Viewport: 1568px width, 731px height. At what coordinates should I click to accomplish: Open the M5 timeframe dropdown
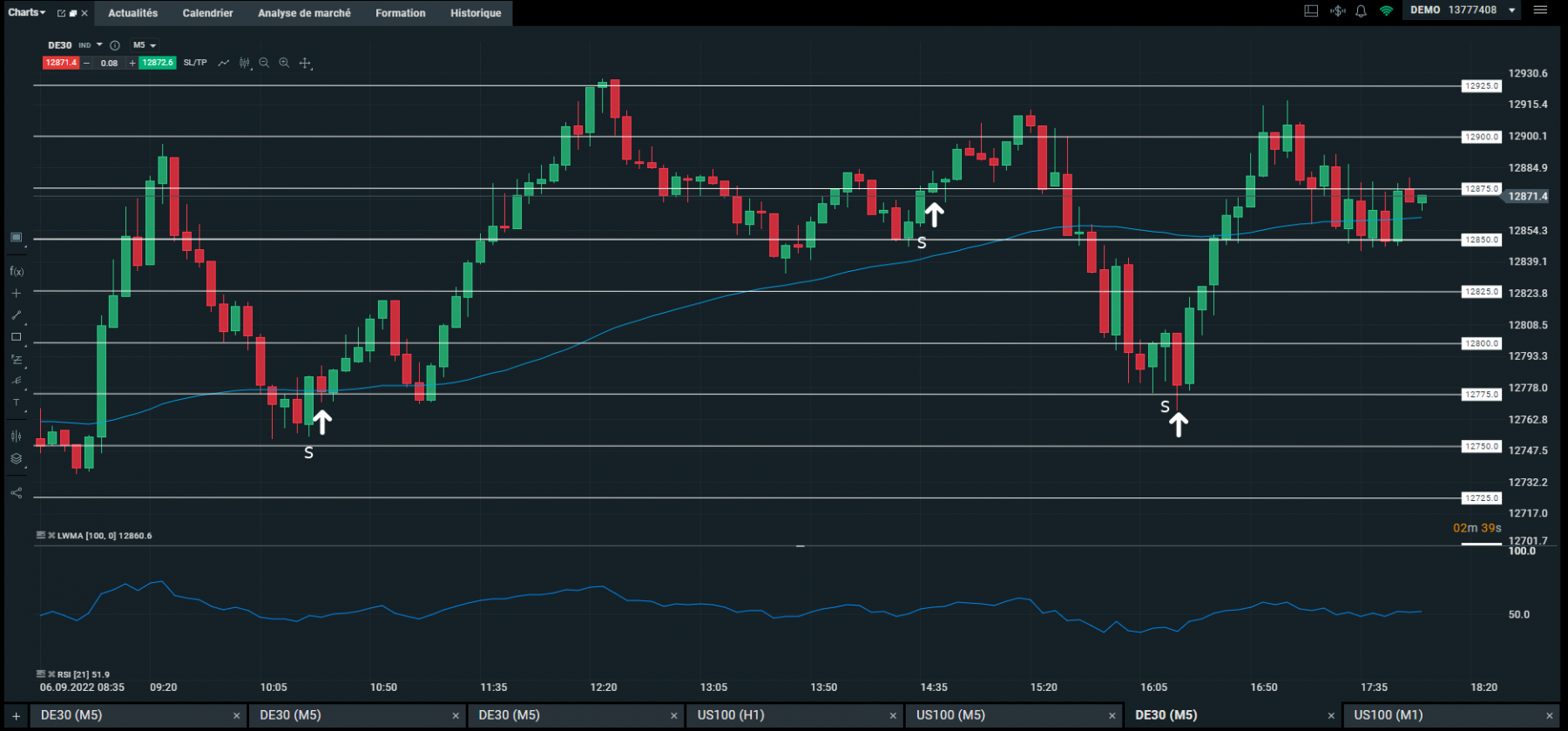pyautogui.click(x=145, y=45)
